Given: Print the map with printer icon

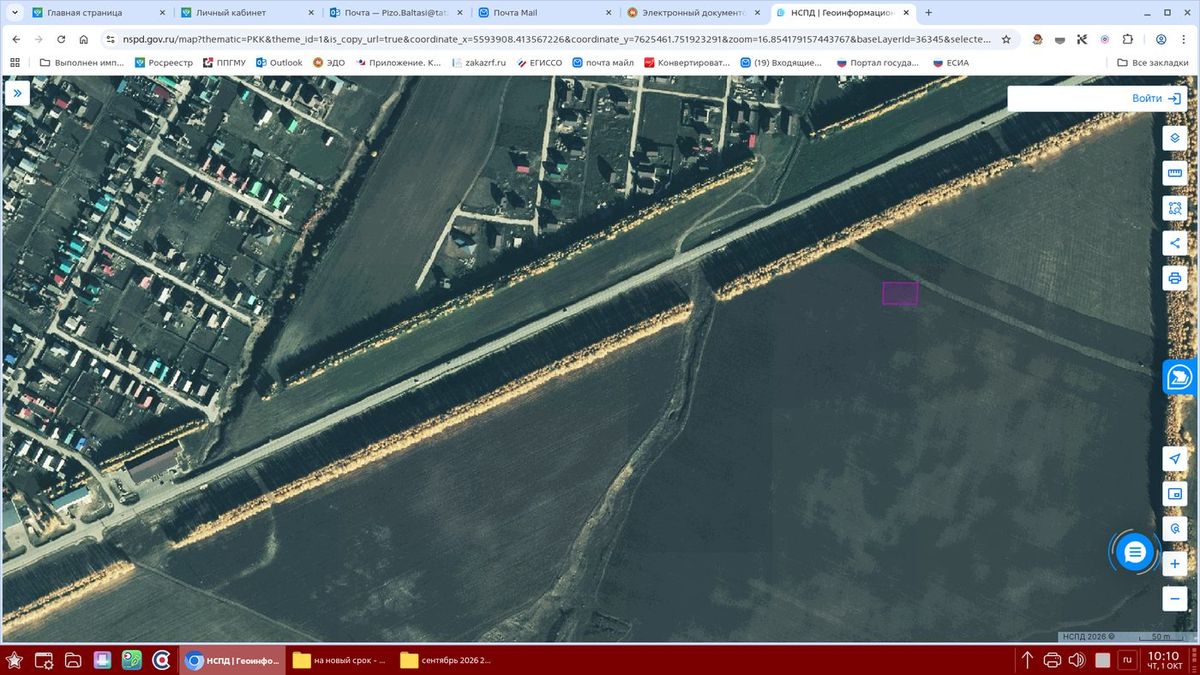Looking at the screenshot, I should 1175,278.
